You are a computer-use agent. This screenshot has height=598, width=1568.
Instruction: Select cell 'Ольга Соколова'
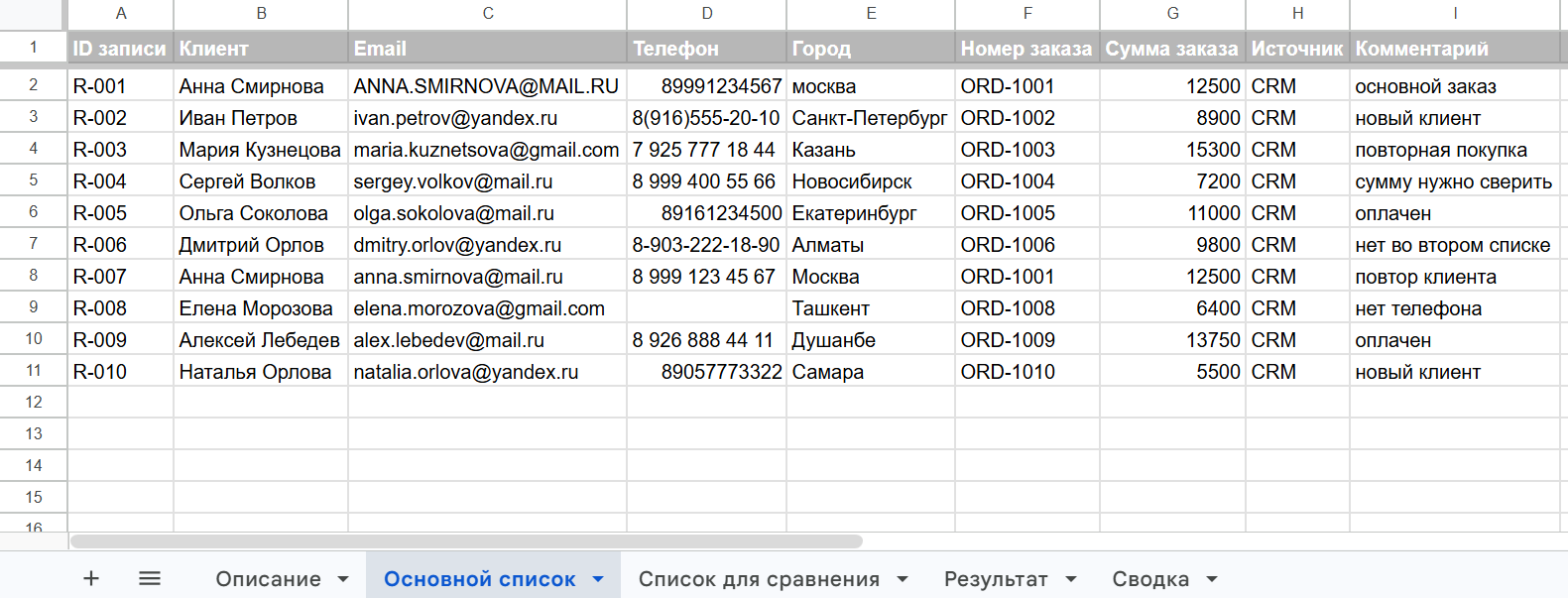(x=261, y=213)
